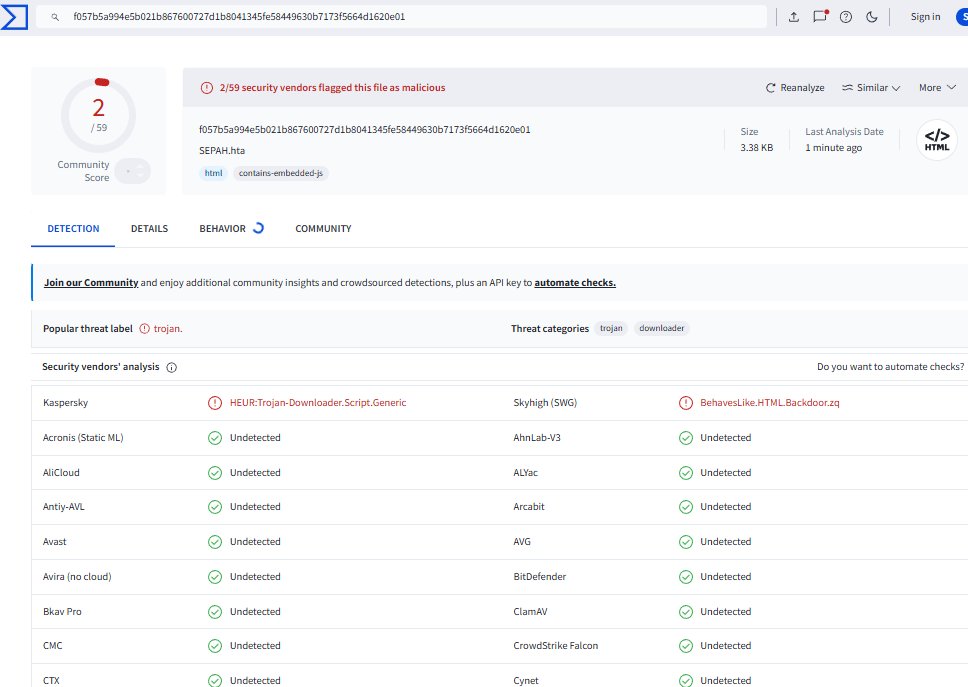Toggle dark mode moon icon
Screen dimensions: 968x687
872,17
